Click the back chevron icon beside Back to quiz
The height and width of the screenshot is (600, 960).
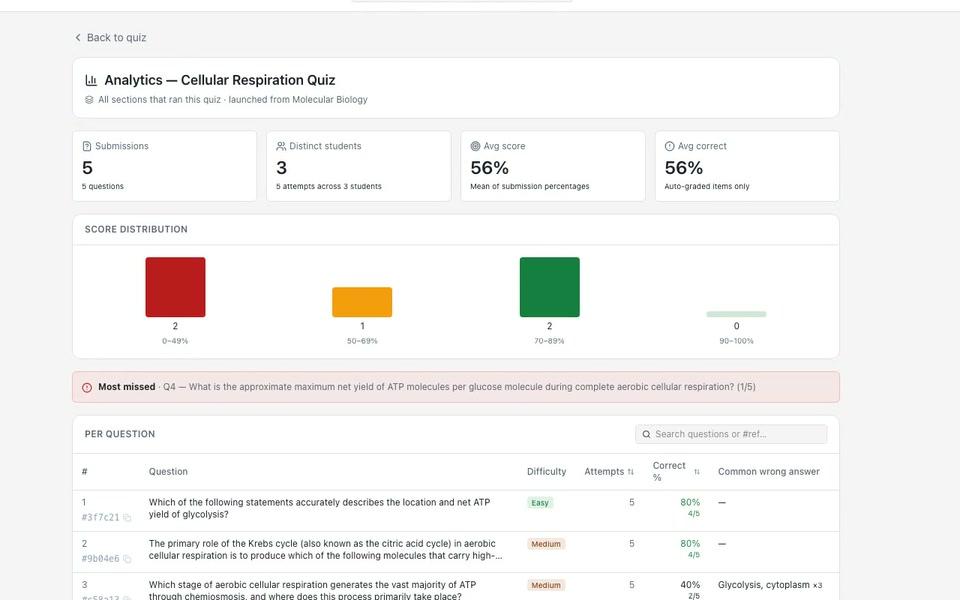click(x=78, y=38)
